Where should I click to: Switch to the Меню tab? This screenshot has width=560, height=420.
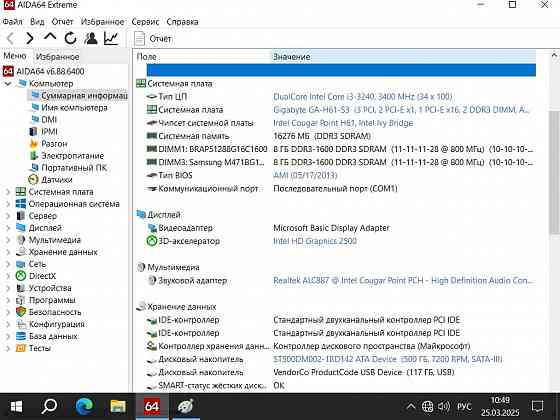point(15,56)
